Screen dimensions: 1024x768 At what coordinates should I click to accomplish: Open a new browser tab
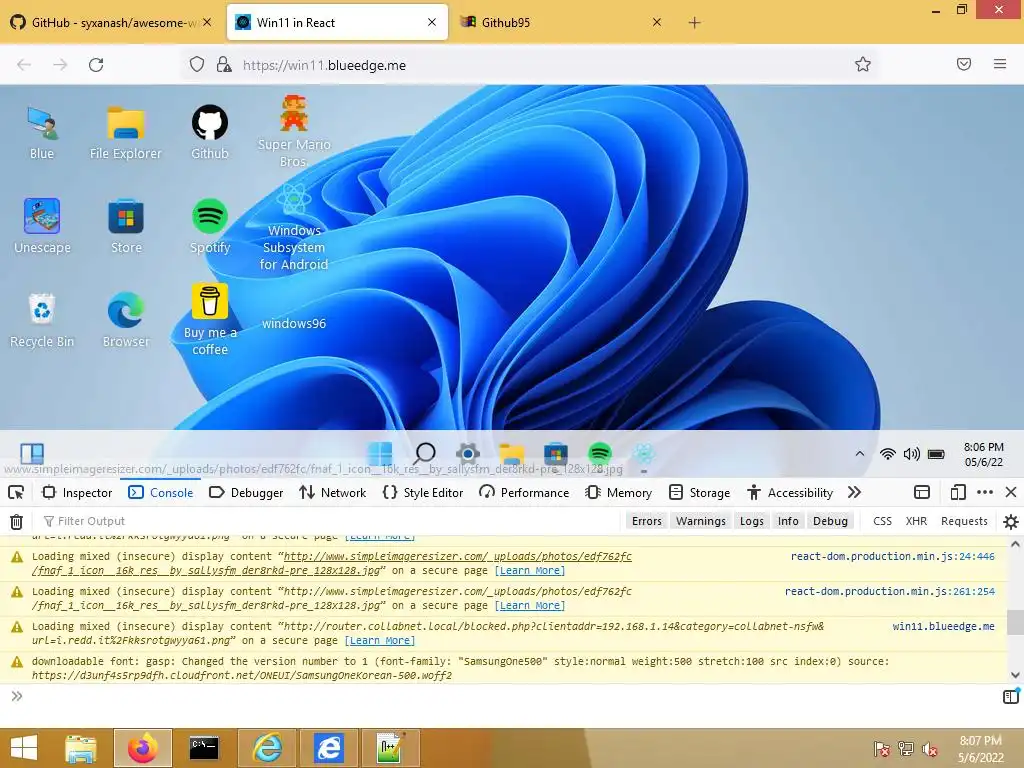point(694,23)
